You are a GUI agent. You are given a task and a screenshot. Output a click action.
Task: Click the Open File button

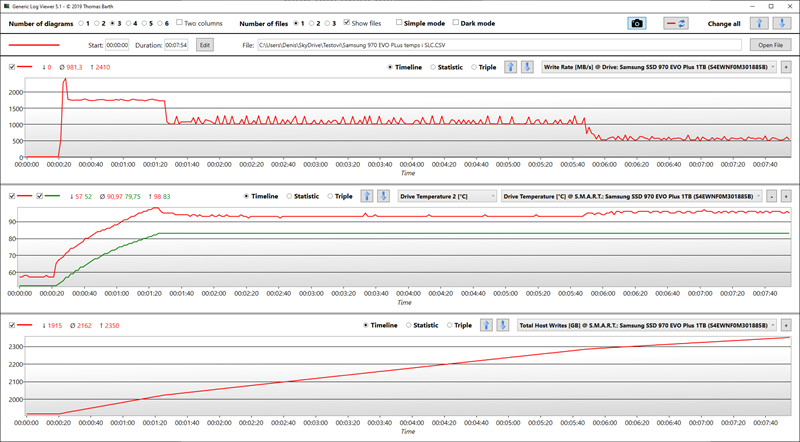770,45
